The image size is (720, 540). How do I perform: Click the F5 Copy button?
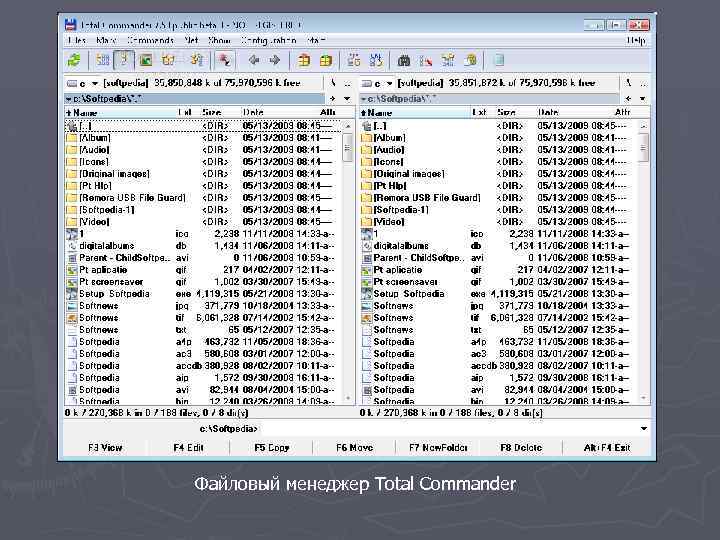271,448
